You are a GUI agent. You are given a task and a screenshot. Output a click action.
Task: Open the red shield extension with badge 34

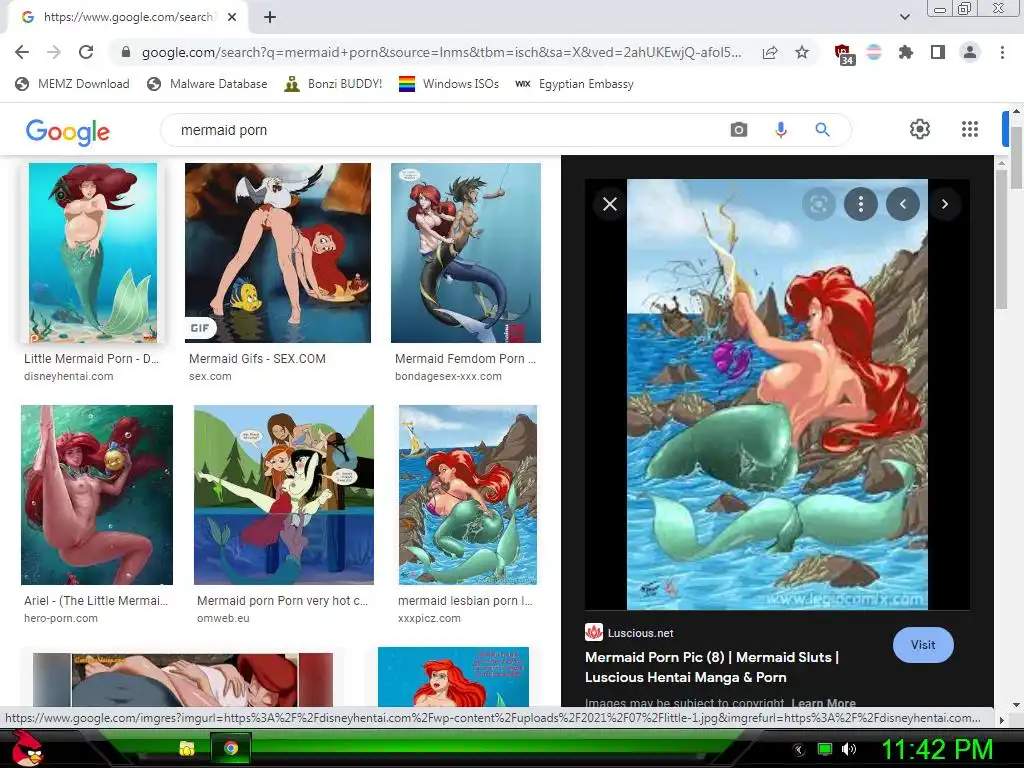[844, 54]
